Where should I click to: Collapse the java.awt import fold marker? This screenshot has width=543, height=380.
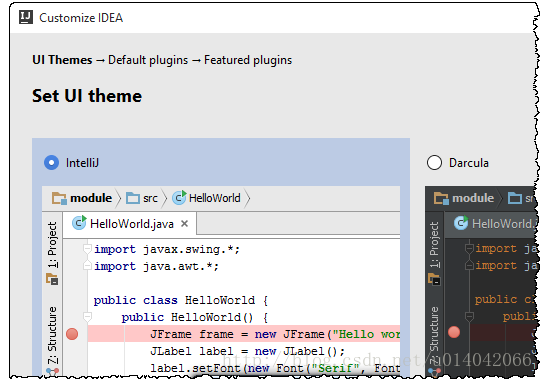pyautogui.click(x=87, y=266)
